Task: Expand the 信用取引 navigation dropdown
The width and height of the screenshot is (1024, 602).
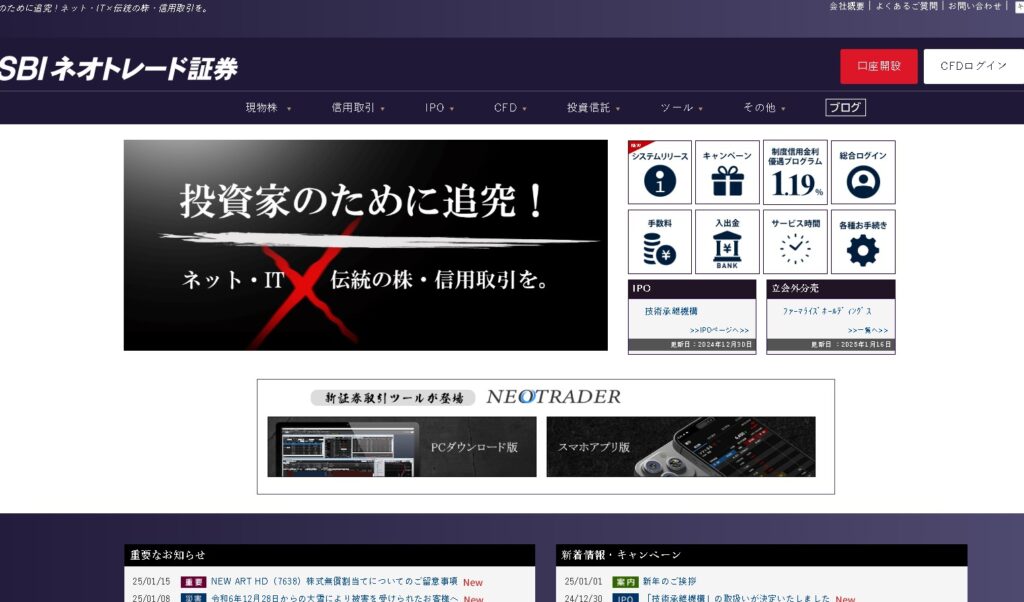Action: coord(358,108)
